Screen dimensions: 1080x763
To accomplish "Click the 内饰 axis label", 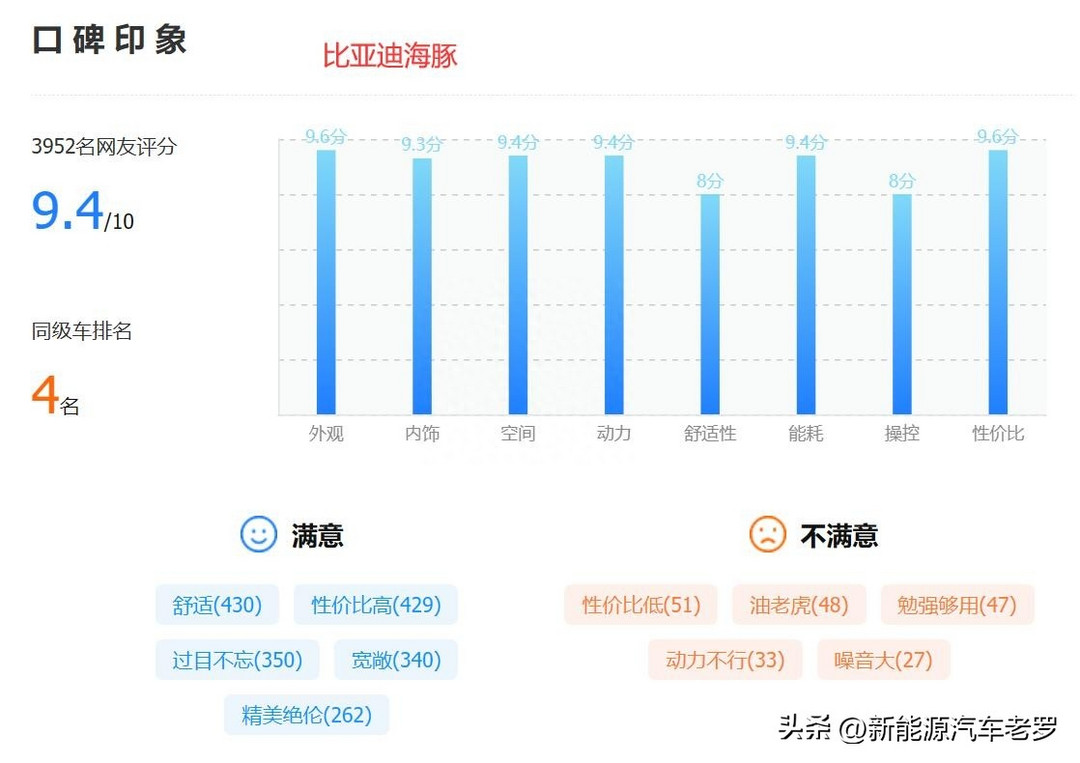I will click(422, 433).
